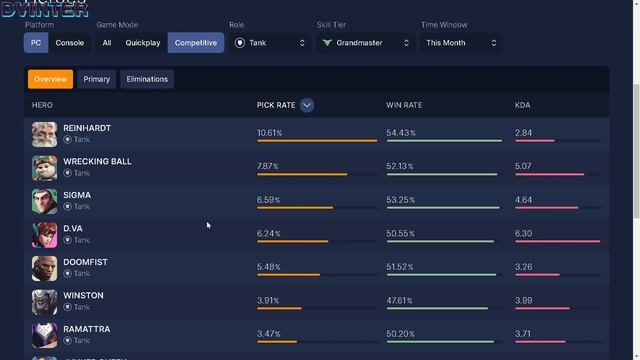Click Doomfist's 3.26 KDA value
Screen dimensions: 640x360
click(524, 267)
